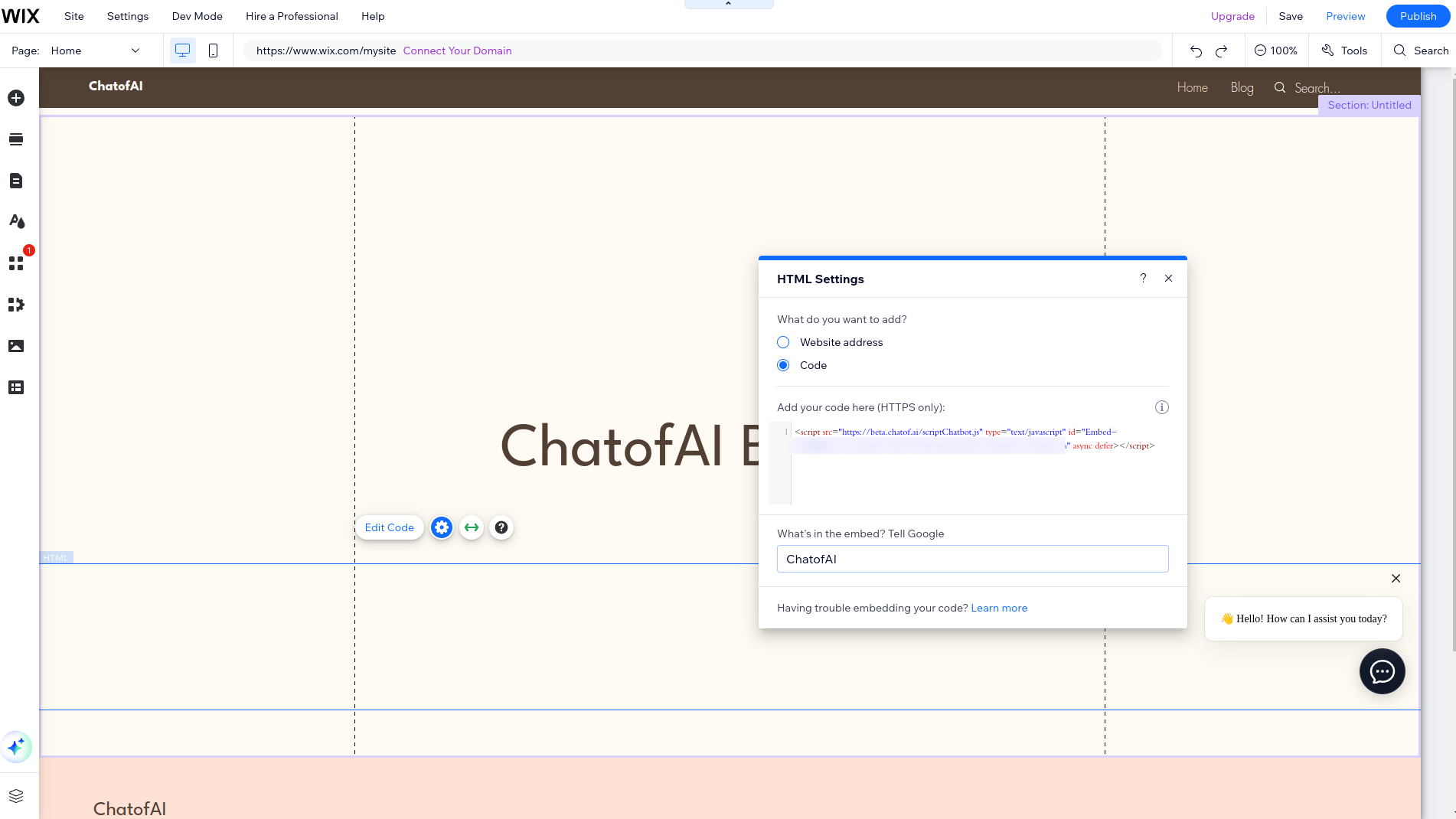Image resolution: width=1456 pixels, height=819 pixels.
Task: Switch to desktop view
Action: [x=182, y=51]
